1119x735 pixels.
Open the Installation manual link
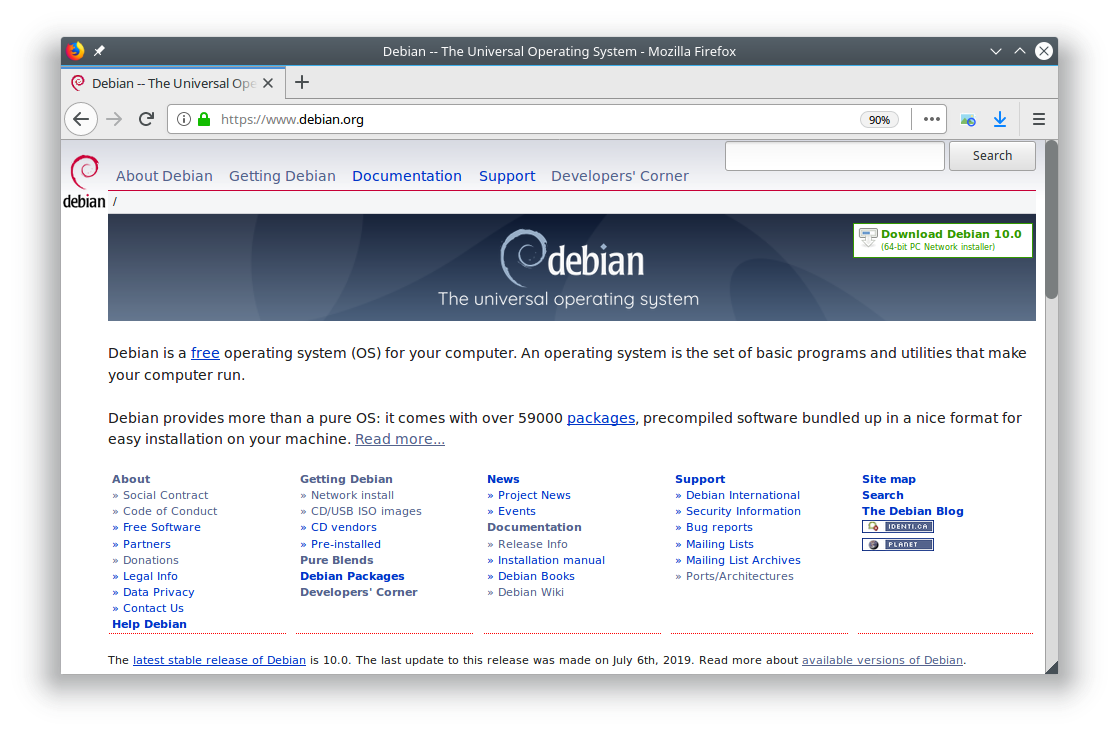pos(551,560)
